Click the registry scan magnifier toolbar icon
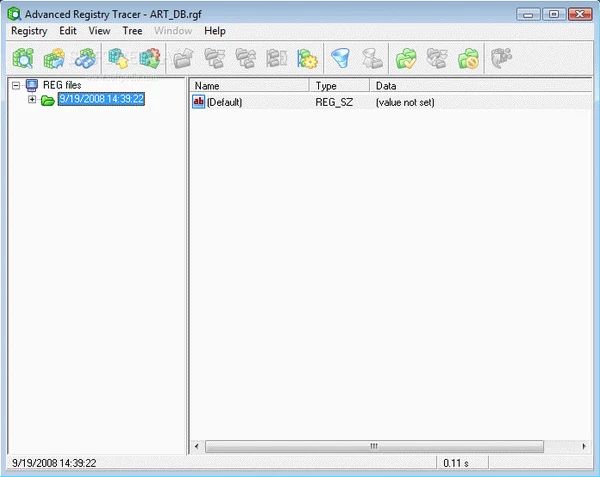The width and height of the screenshot is (600, 477). [x=23, y=59]
